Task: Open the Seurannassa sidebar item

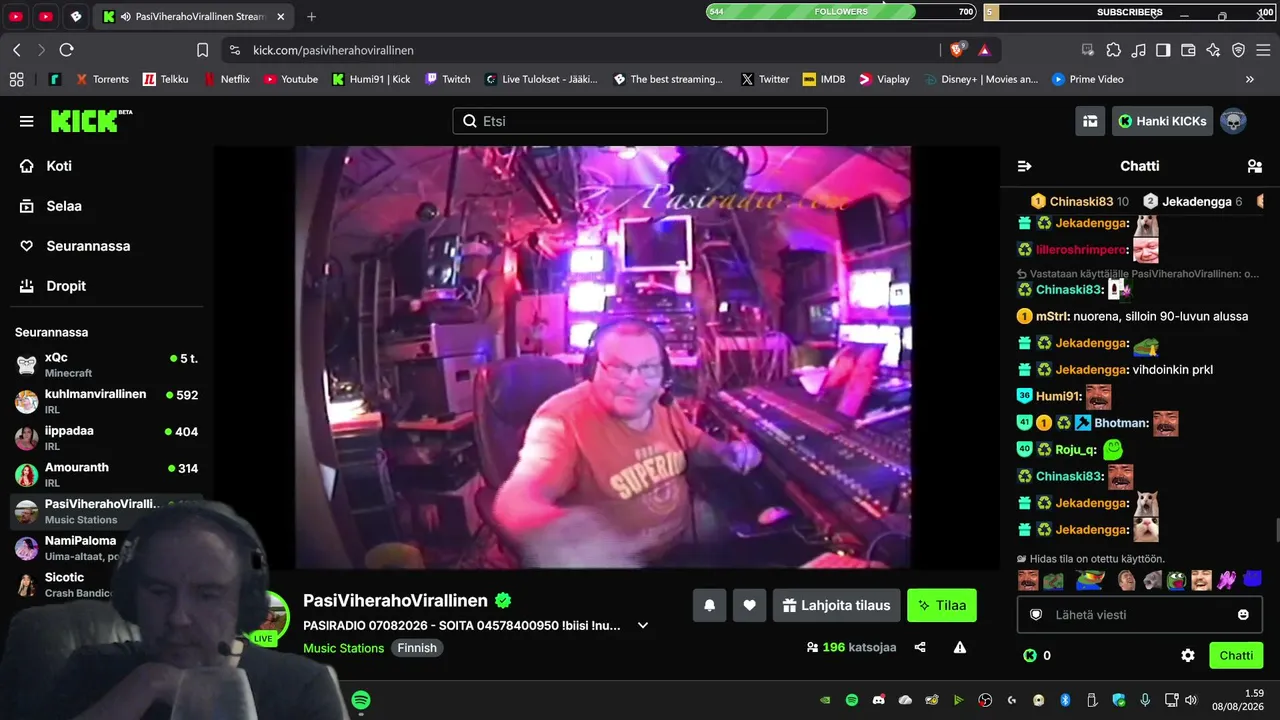Action: click(x=108, y=246)
